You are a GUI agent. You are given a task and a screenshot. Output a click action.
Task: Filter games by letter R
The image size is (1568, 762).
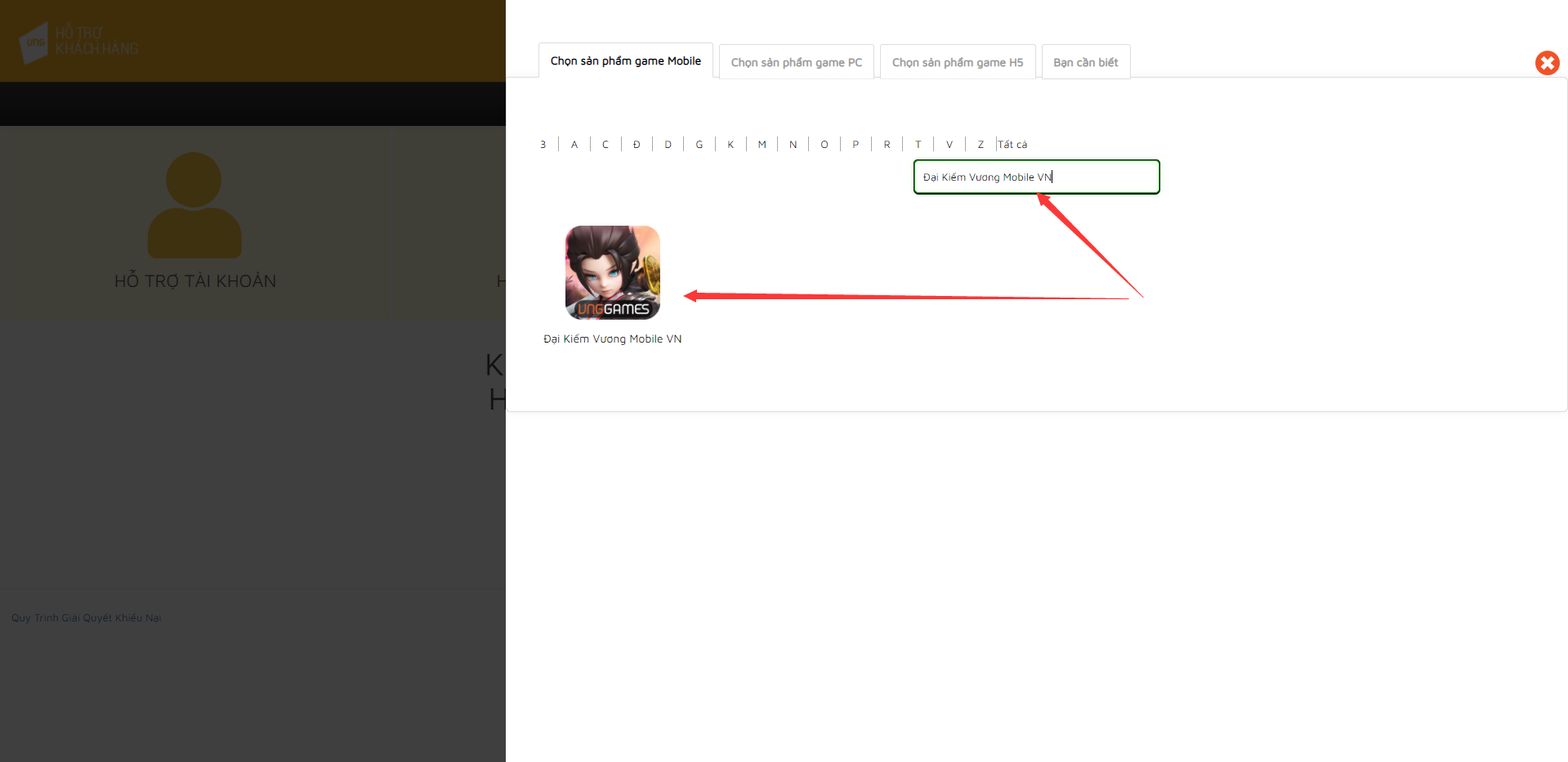tap(887, 145)
